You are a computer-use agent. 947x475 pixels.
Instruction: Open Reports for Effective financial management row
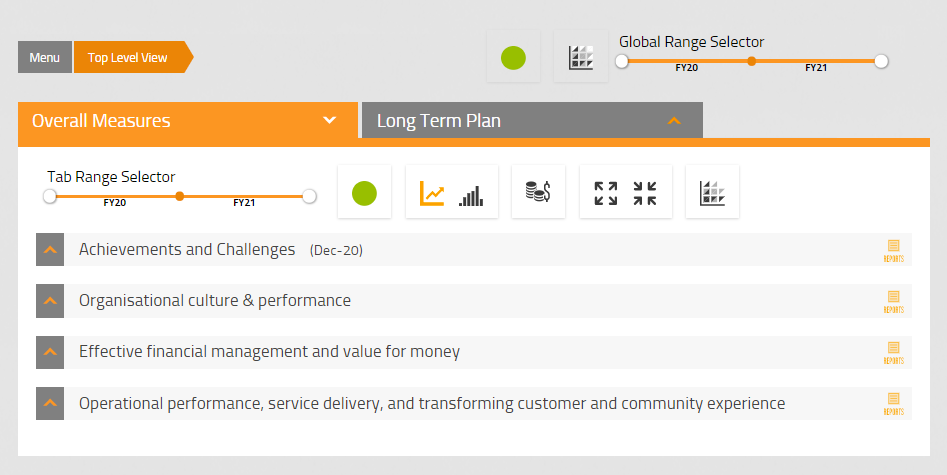click(893, 352)
